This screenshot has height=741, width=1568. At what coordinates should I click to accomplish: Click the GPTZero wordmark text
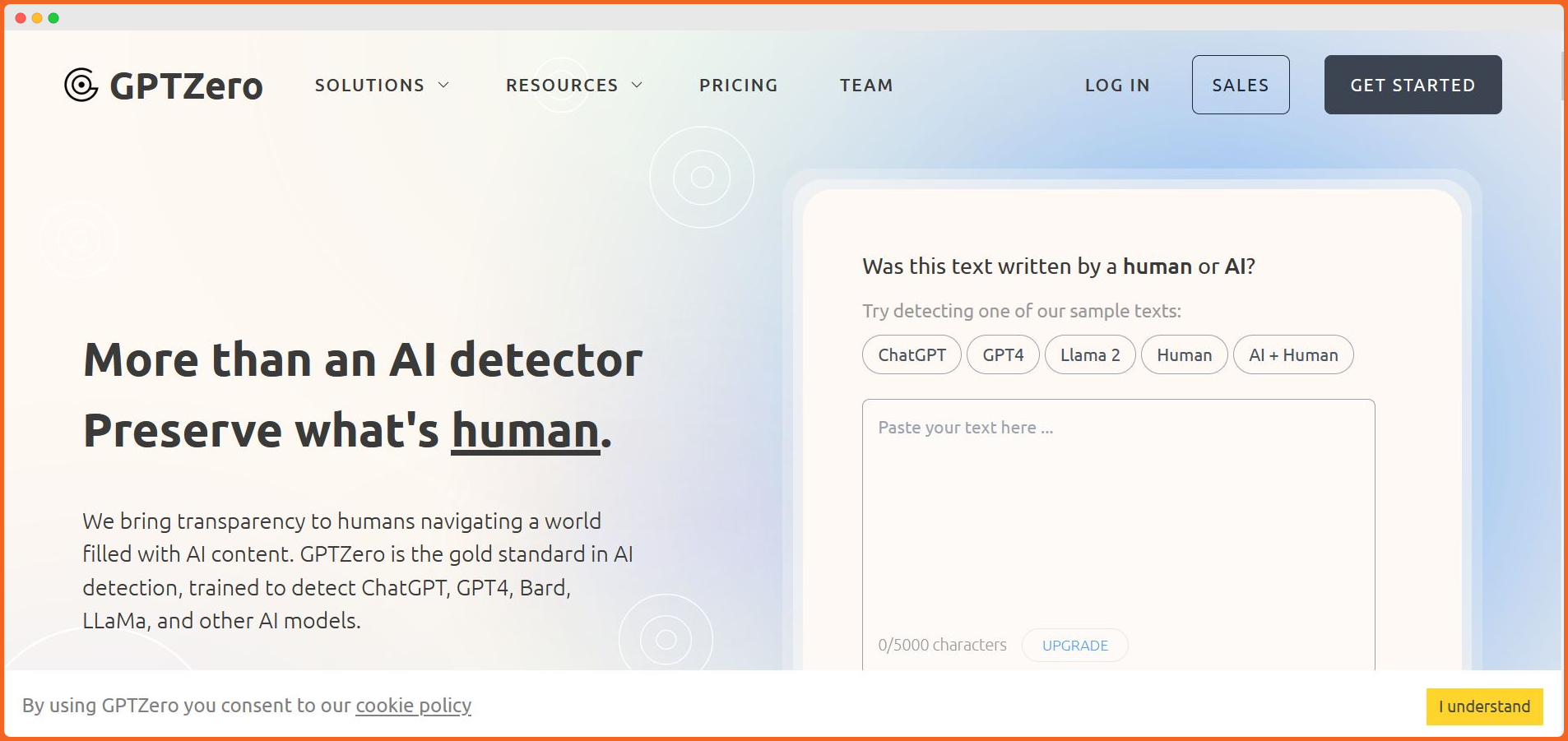(186, 86)
